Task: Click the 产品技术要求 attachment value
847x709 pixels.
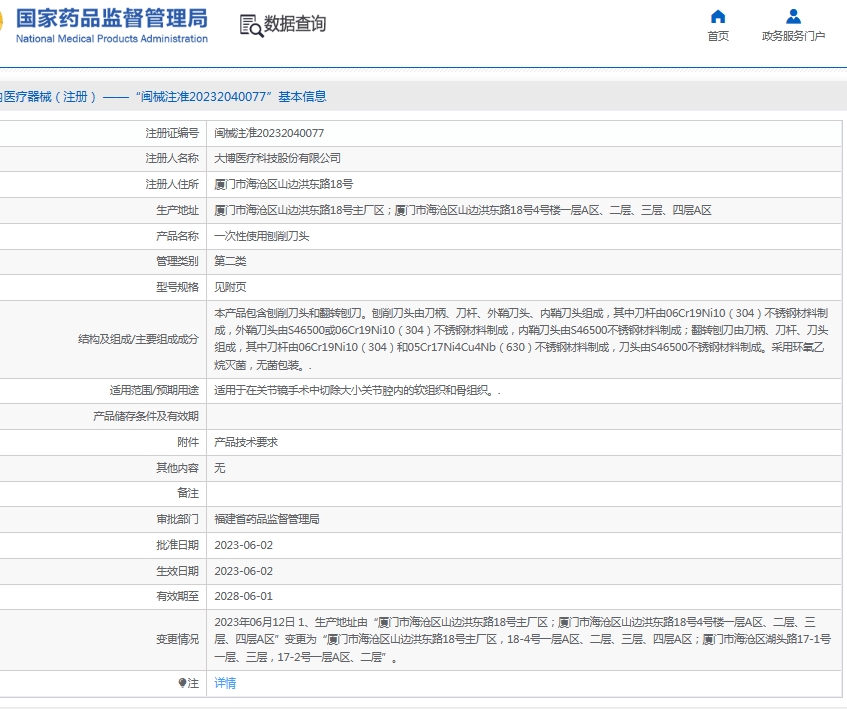Action: (246, 442)
